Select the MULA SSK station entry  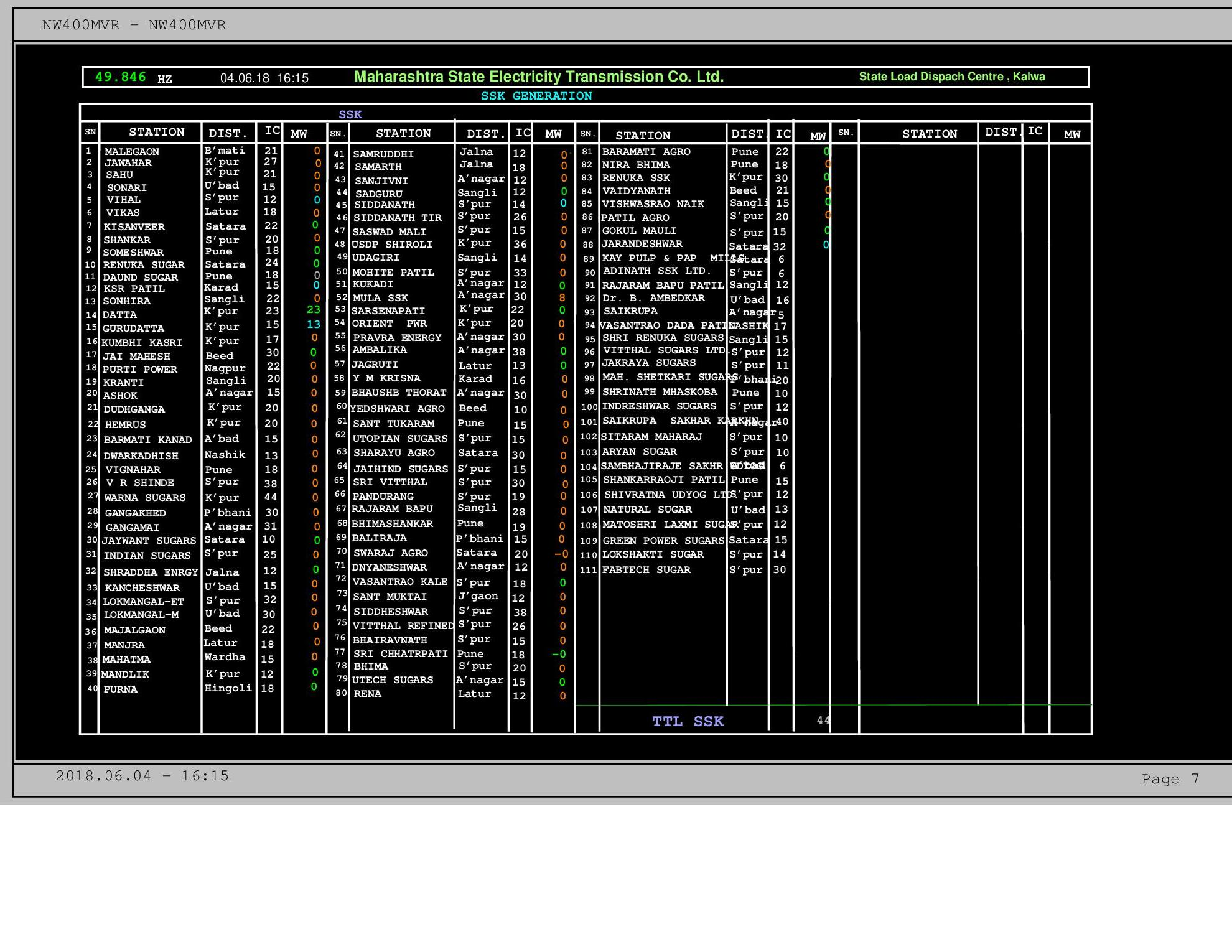(x=381, y=298)
